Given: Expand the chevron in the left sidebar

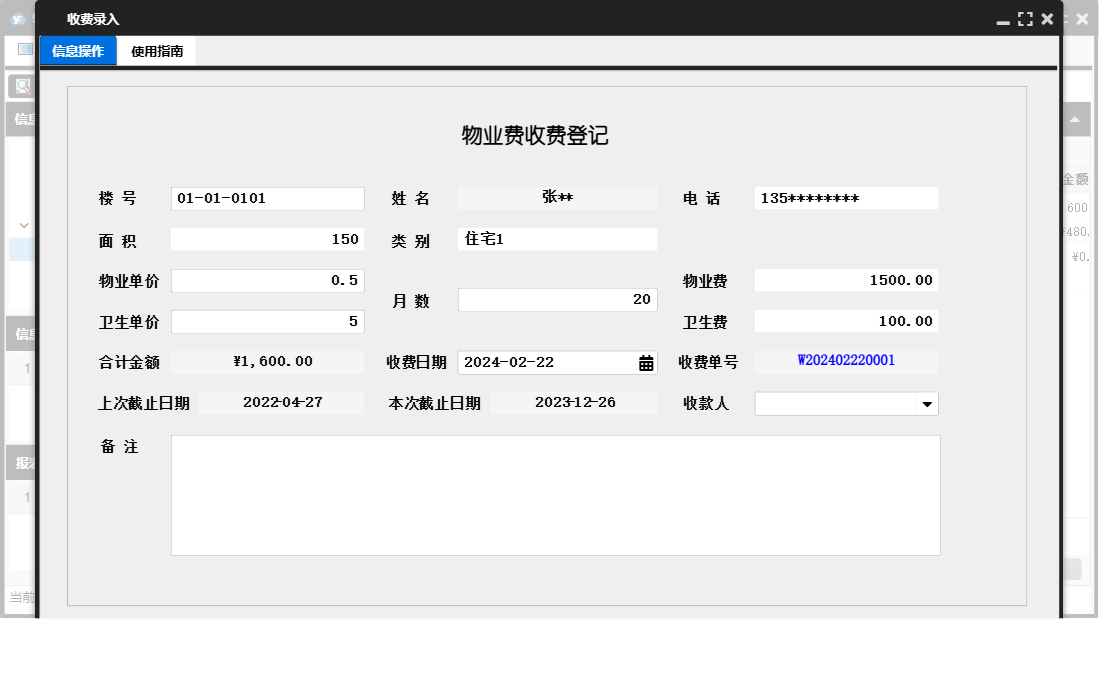Looking at the screenshot, I should click(x=22, y=225).
